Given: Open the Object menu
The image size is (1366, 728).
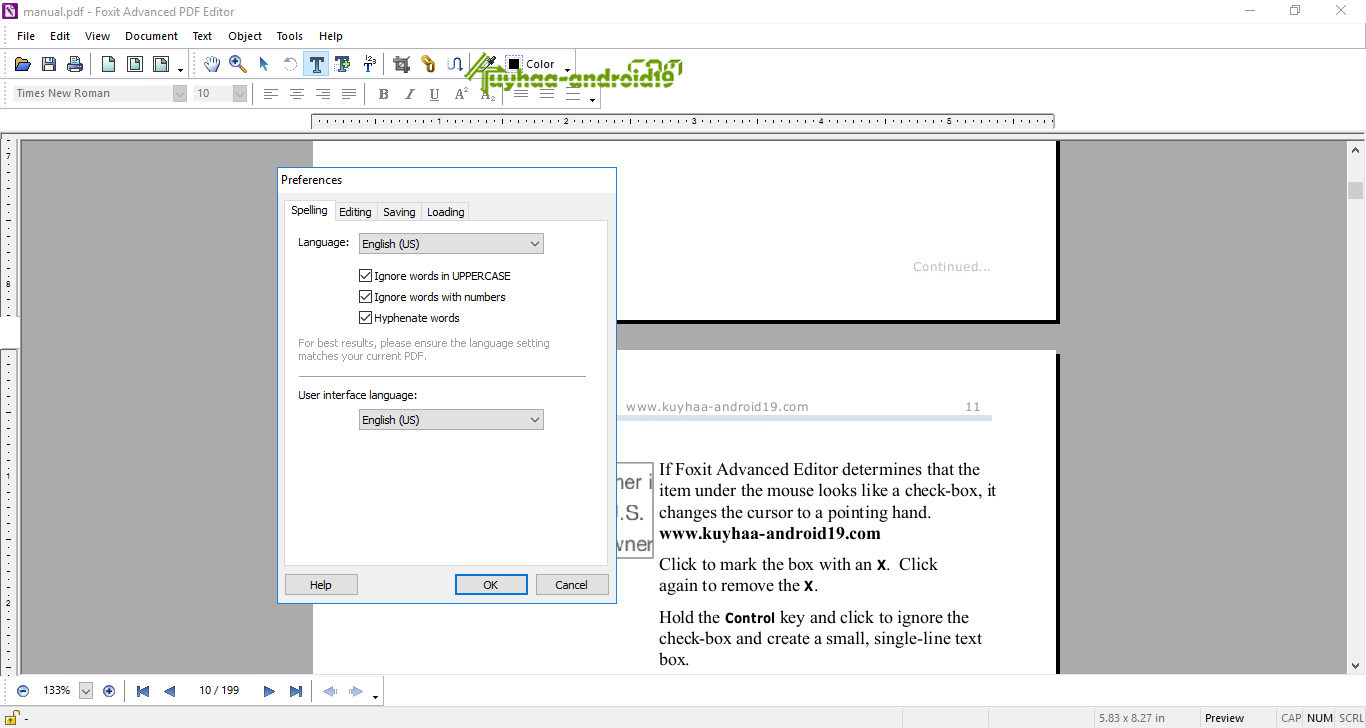Looking at the screenshot, I should [245, 36].
